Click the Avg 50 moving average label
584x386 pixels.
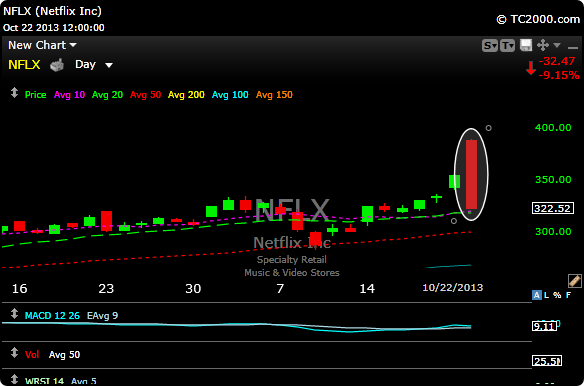(145, 95)
